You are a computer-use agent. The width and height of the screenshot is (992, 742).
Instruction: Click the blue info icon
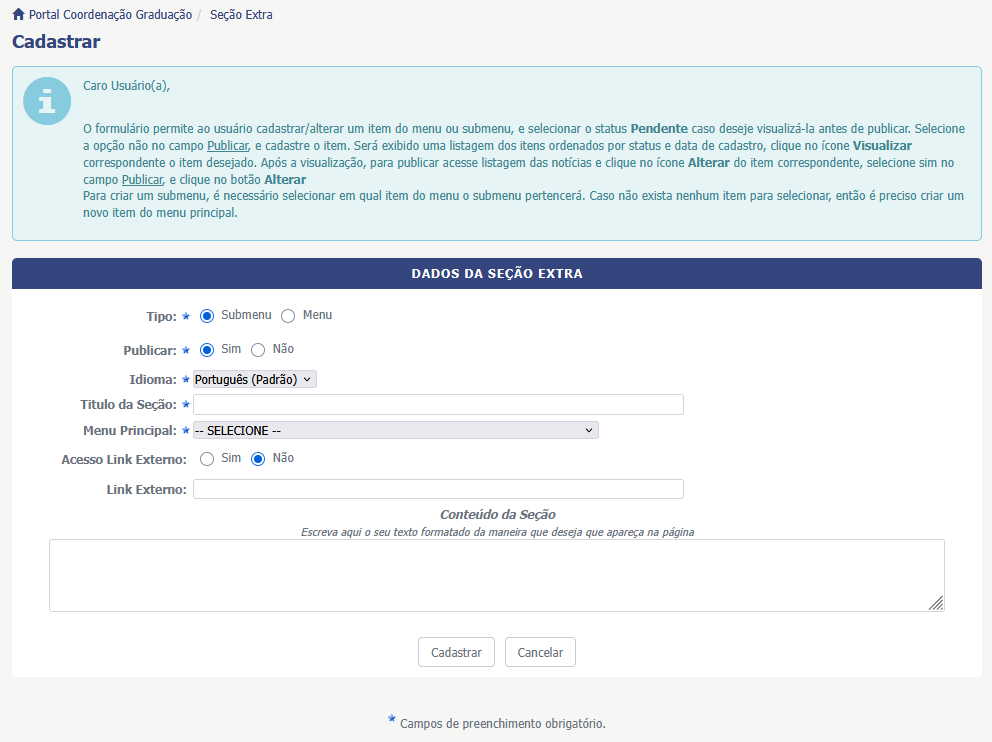tap(47, 101)
